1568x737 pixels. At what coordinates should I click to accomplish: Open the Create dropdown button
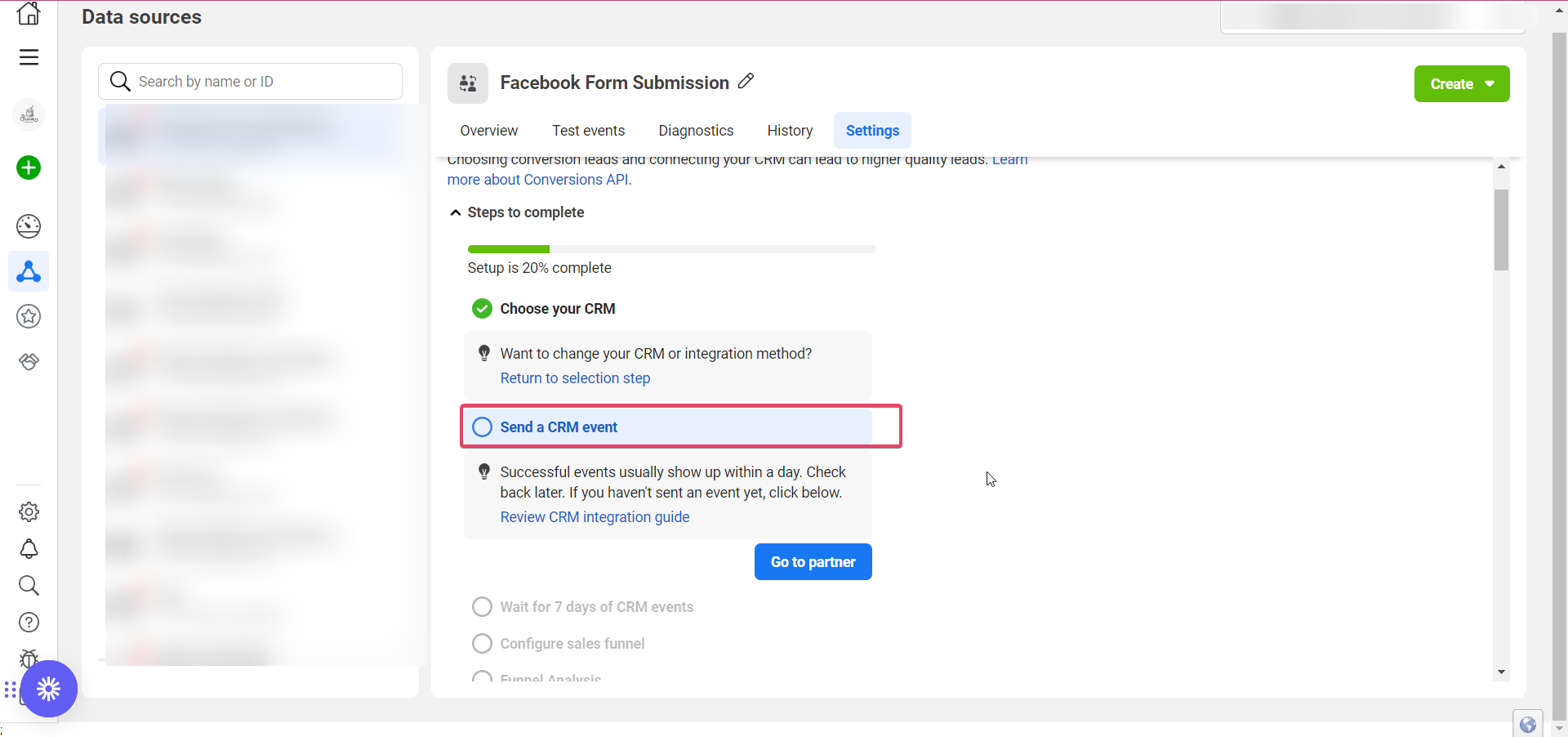tap(1462, 84)
